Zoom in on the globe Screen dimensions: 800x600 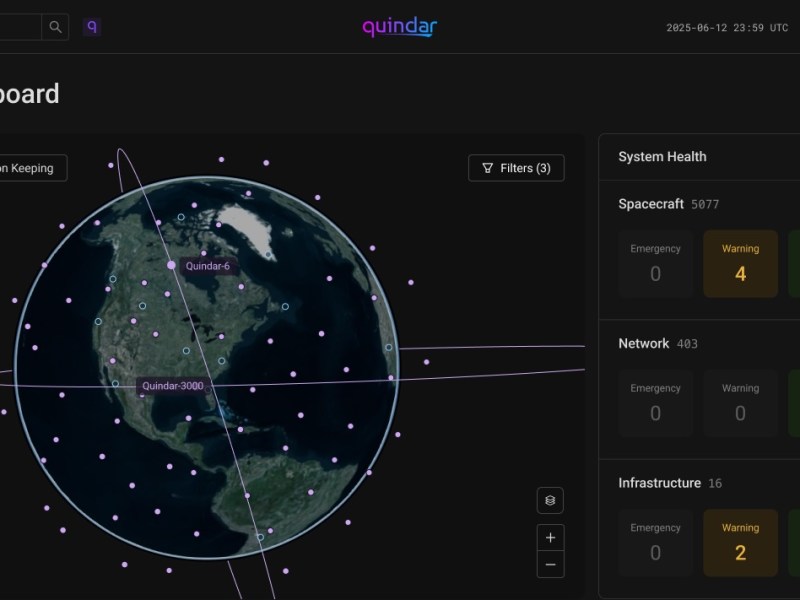(550, 538)
